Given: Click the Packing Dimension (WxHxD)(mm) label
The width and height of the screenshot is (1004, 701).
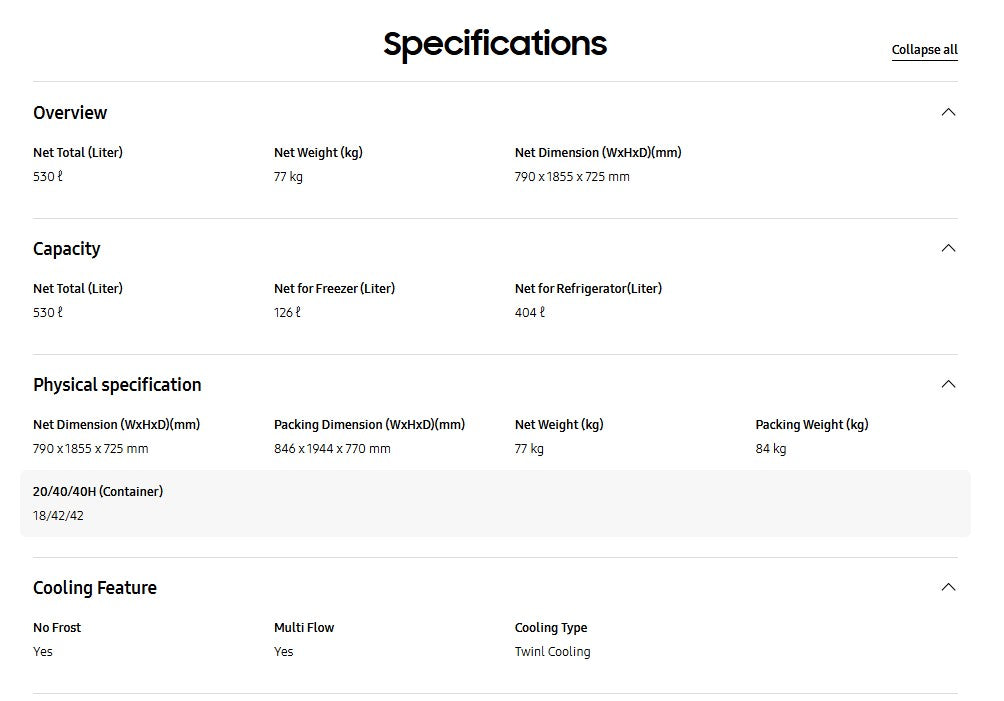Looking at the screenshot, I should coord(369,425).
